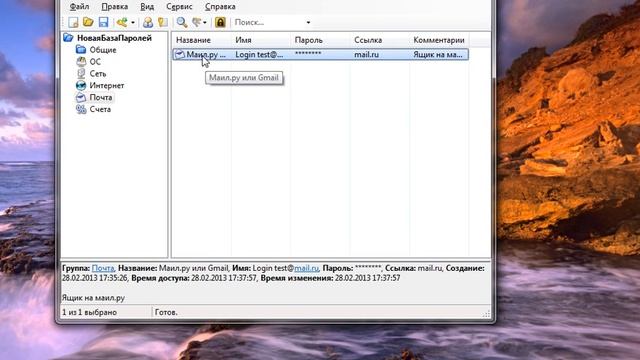Click into the Поиск search field

click(269, 22)
